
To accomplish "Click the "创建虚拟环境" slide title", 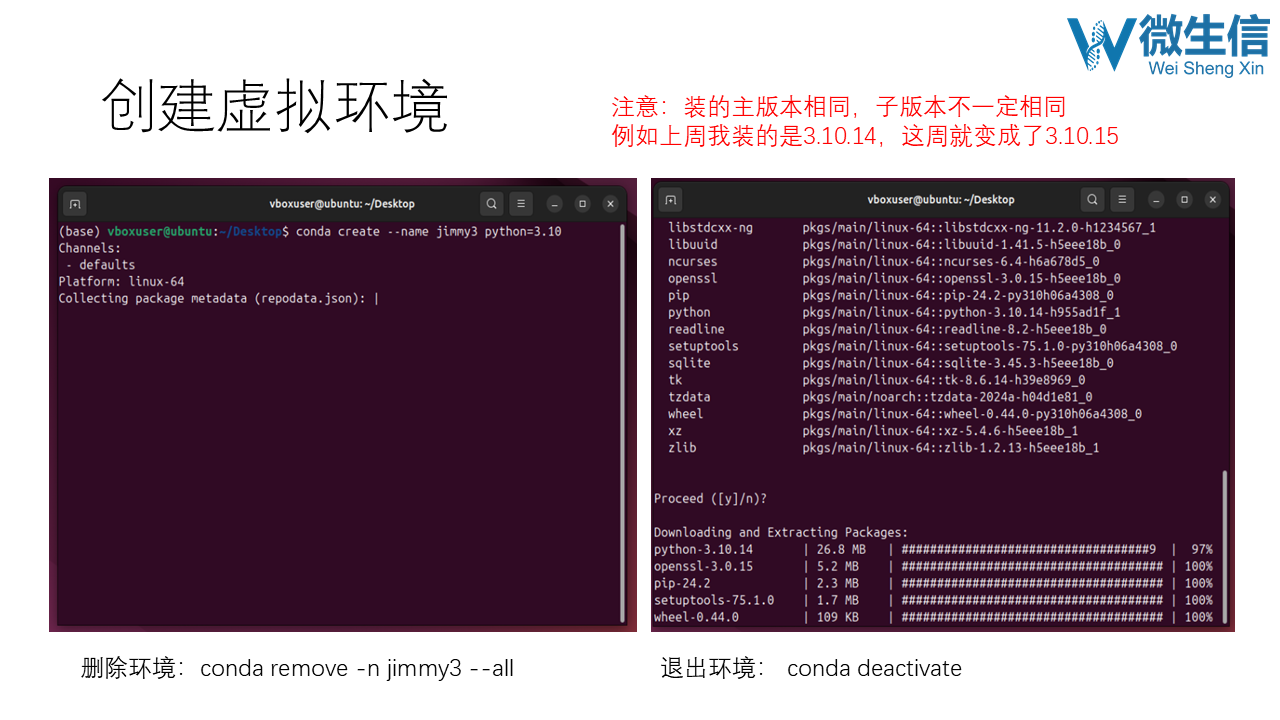I will (275, 107).
